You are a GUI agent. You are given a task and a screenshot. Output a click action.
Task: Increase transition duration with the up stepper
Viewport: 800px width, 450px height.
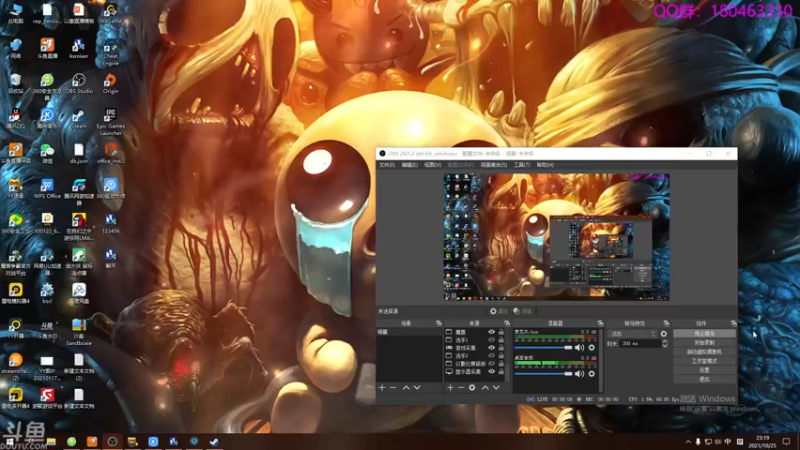[664, 342]
